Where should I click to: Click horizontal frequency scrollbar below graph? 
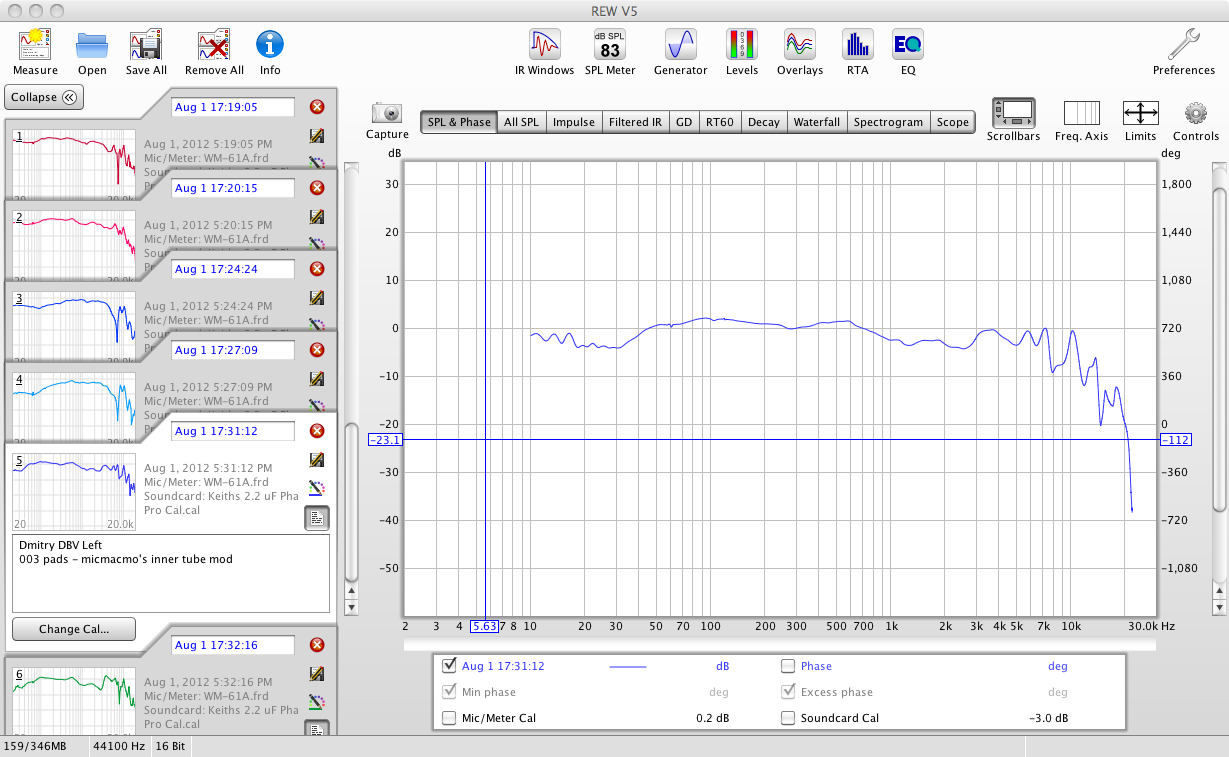click(x=779, y=646)
